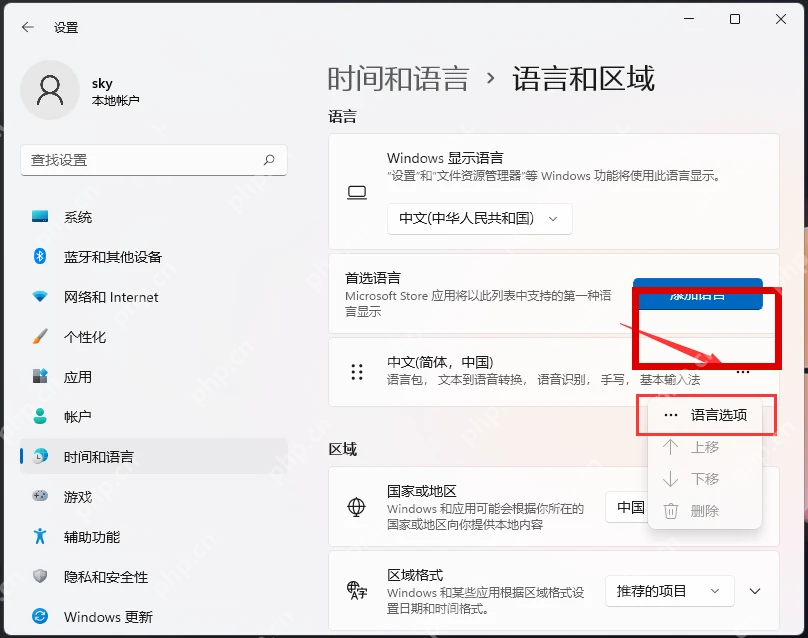The width and height of the screenshot is (808, 638).
Task: Select 时间和语言 in the sidebar
Action: pos(154,456)
